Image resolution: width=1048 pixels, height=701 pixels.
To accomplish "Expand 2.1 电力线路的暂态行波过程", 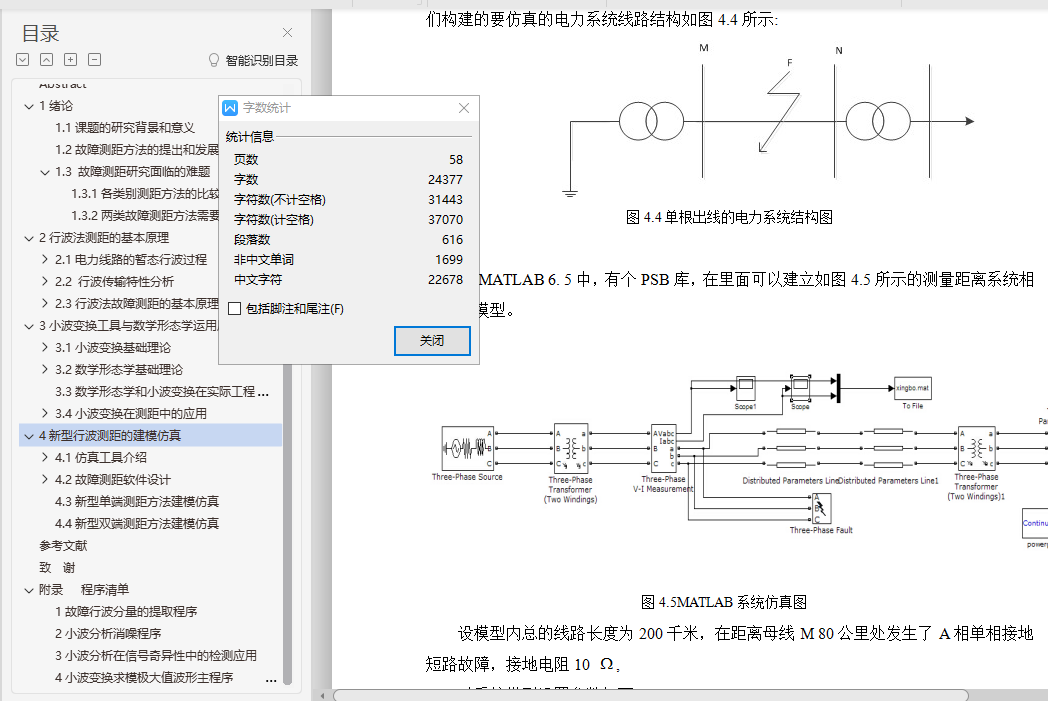I will tap(45, 259).
